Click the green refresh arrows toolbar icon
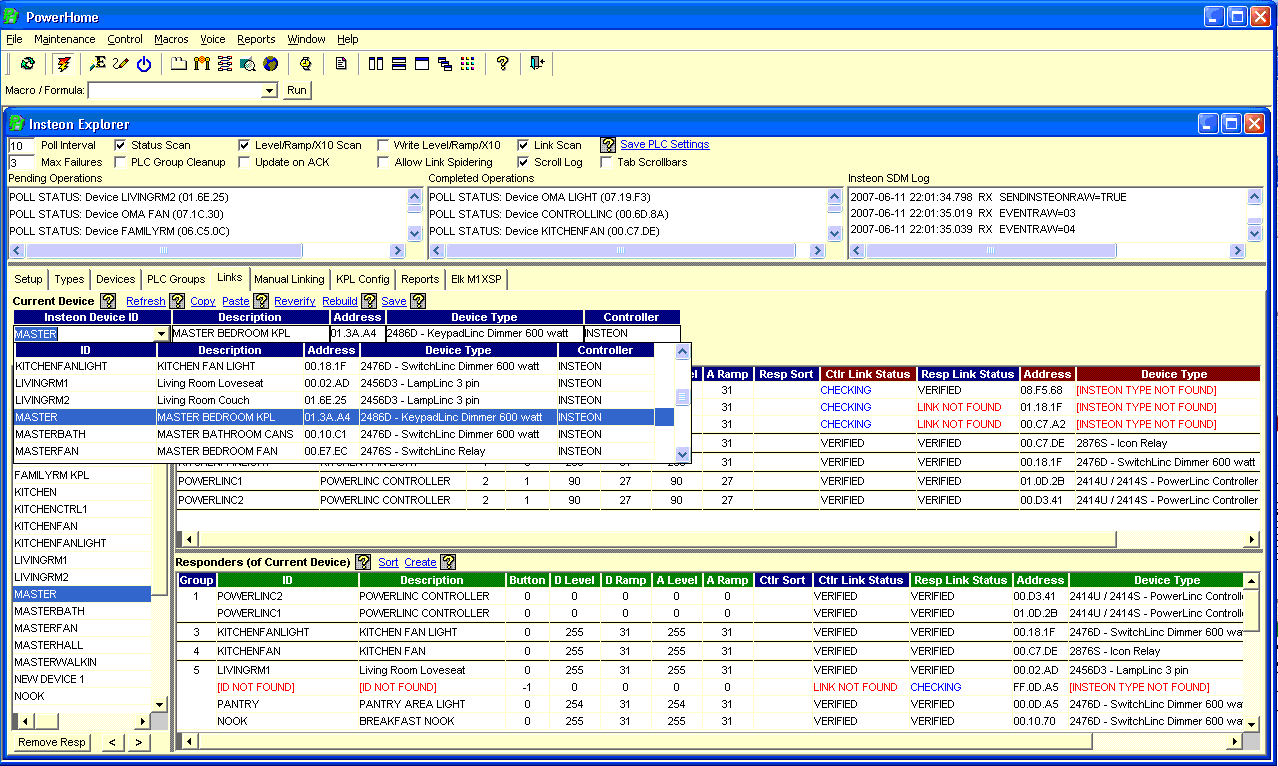This screenshot has height=766, width=1278. tap(28, 64)
